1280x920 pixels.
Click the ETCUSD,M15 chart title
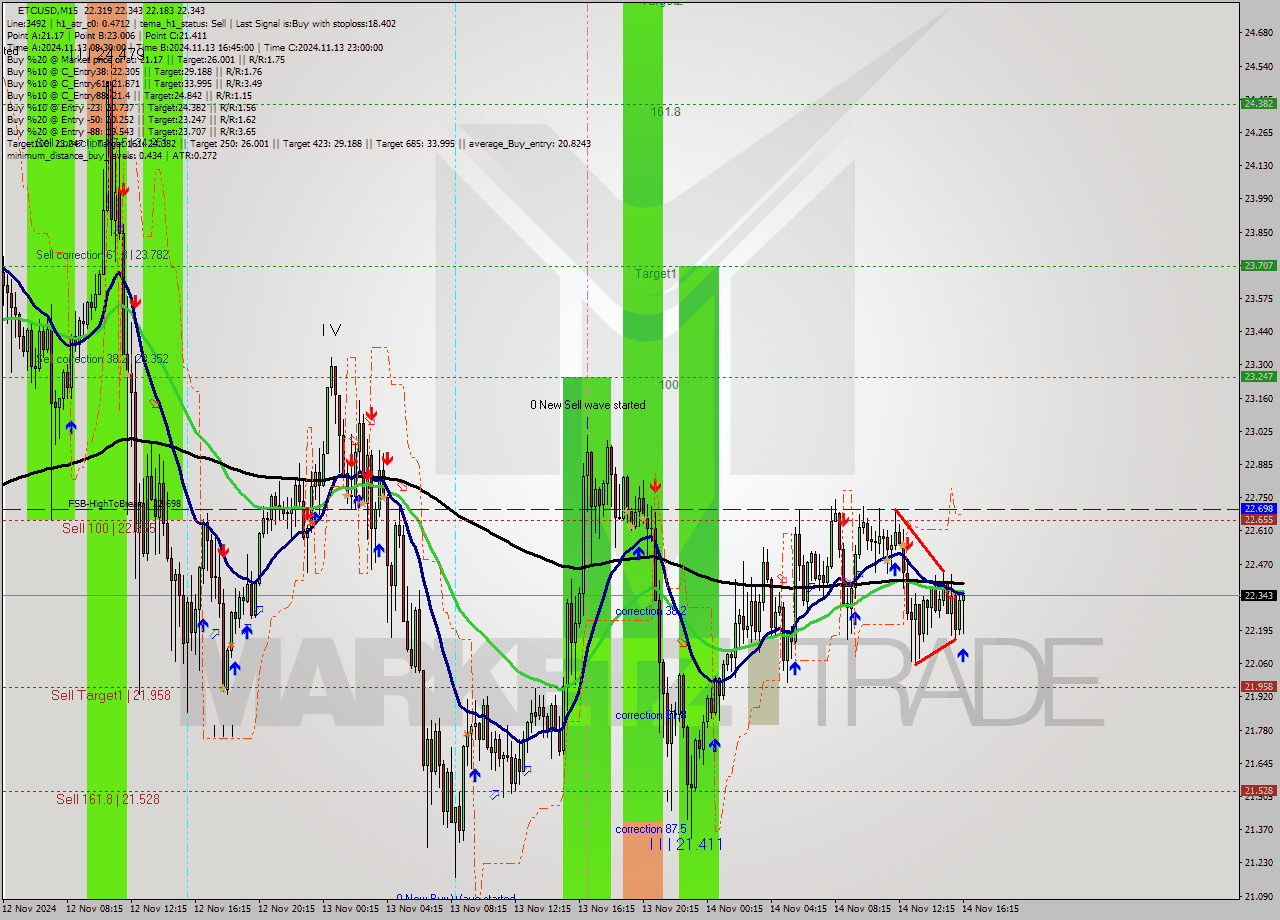pos(48,10)
